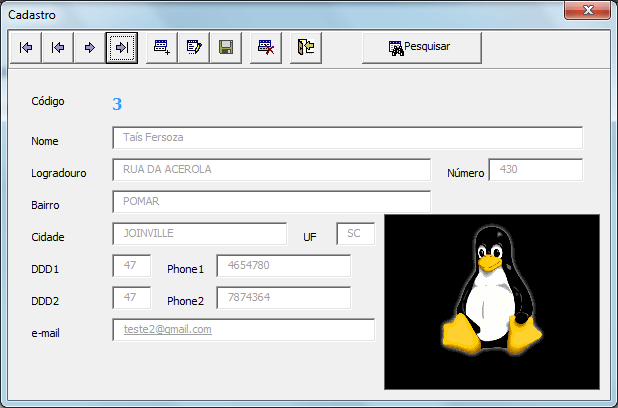
Task: Jump to the last record
Action: [x=121, y=47]
